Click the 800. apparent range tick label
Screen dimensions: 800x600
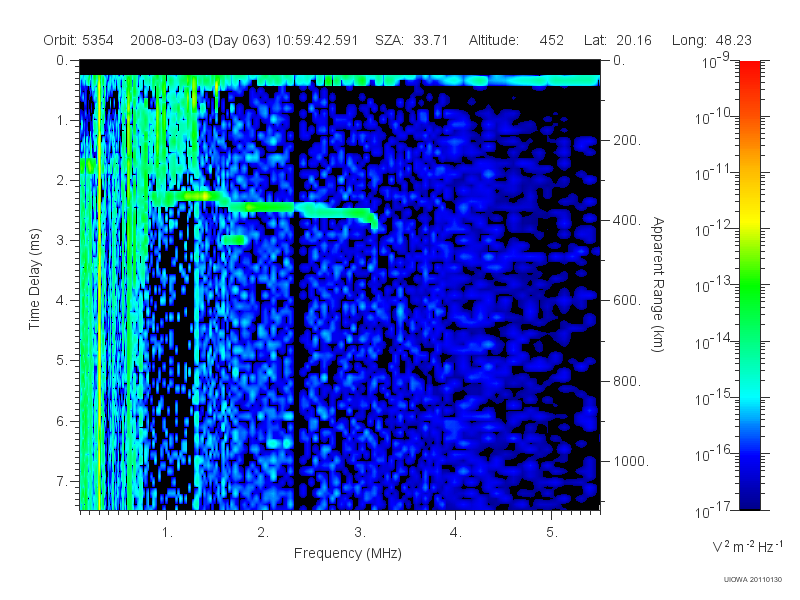click(x=627, y=381)
